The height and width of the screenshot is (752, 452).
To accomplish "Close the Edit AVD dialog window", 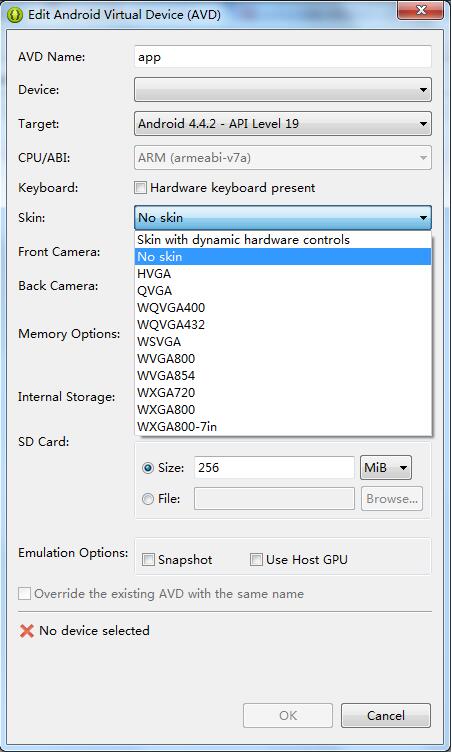I will (420, 10).
